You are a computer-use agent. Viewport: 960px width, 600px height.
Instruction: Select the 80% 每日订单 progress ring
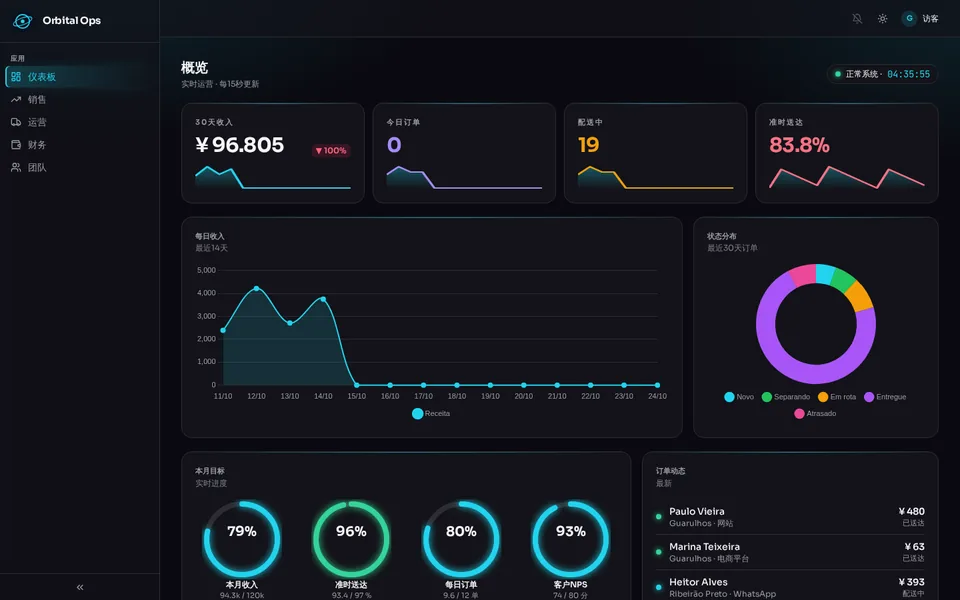click(x=461, y=539)
